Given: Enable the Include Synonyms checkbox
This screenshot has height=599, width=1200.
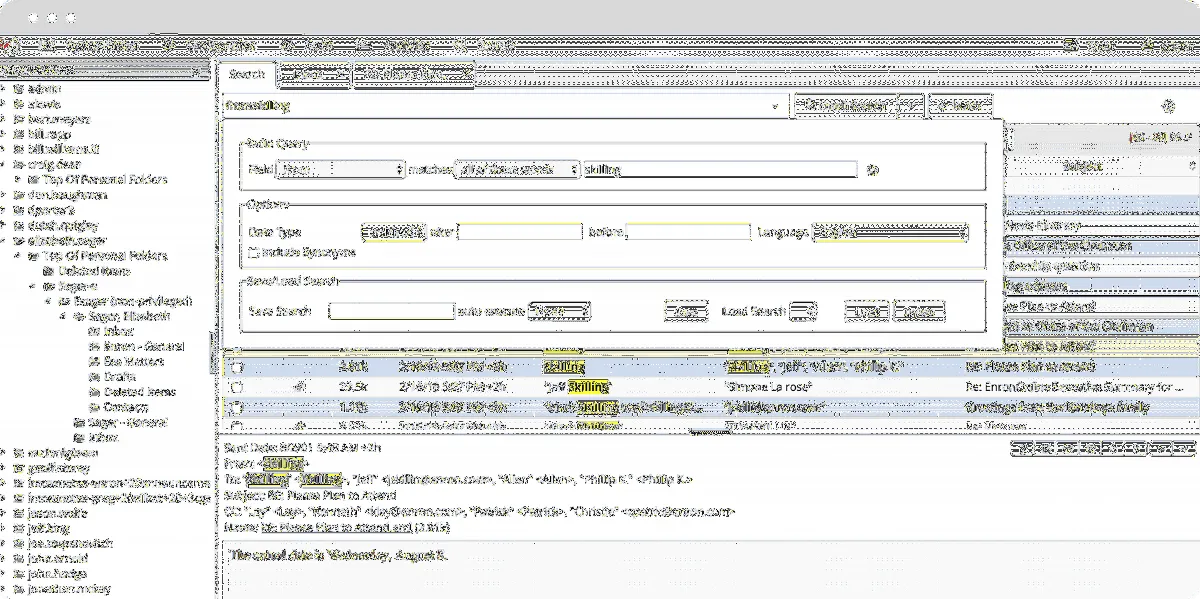Looking at the screenshot, I should (253, 252).
